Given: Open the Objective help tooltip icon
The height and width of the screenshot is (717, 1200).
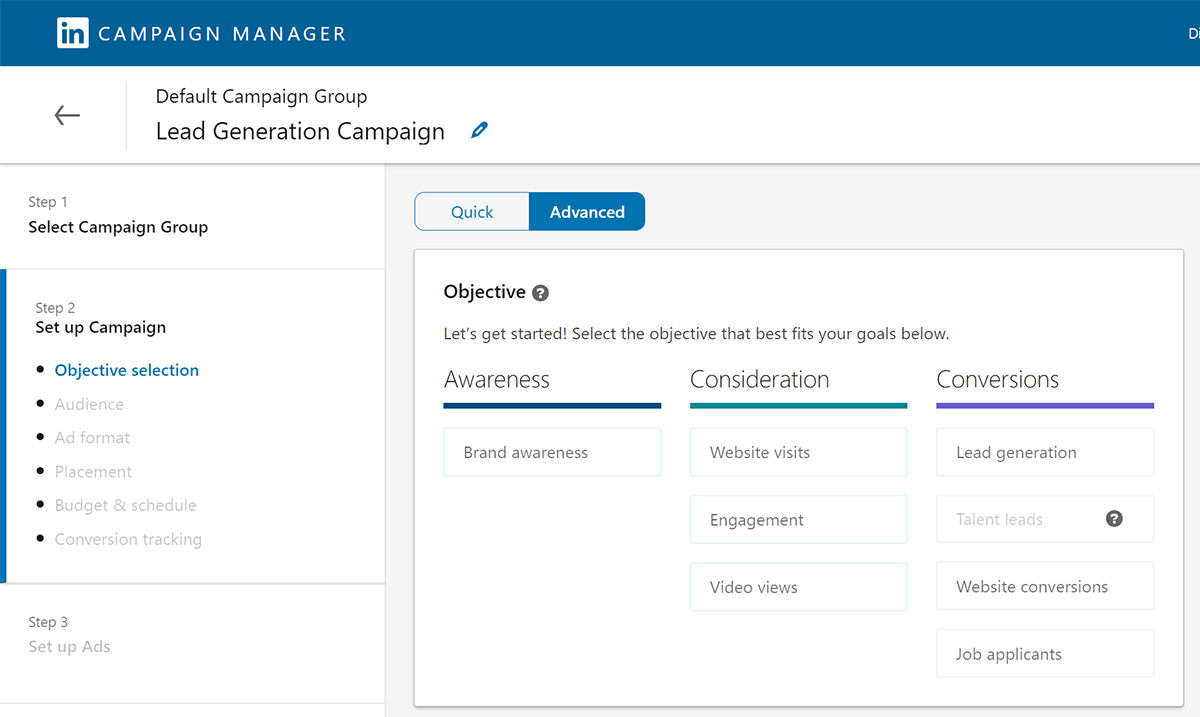Looking at the screenshot, I should (541, 293).
